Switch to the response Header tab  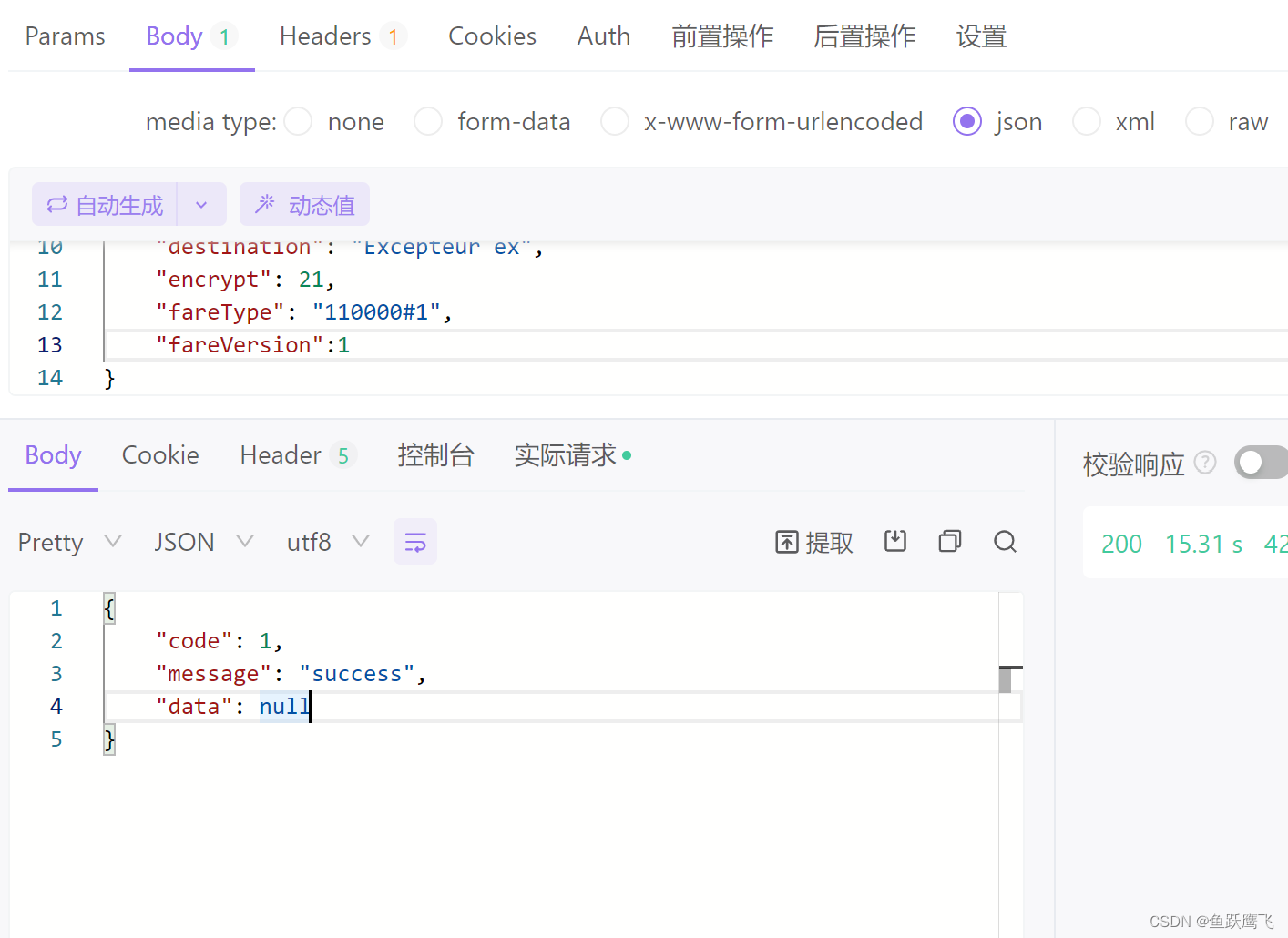coord(298,455)
